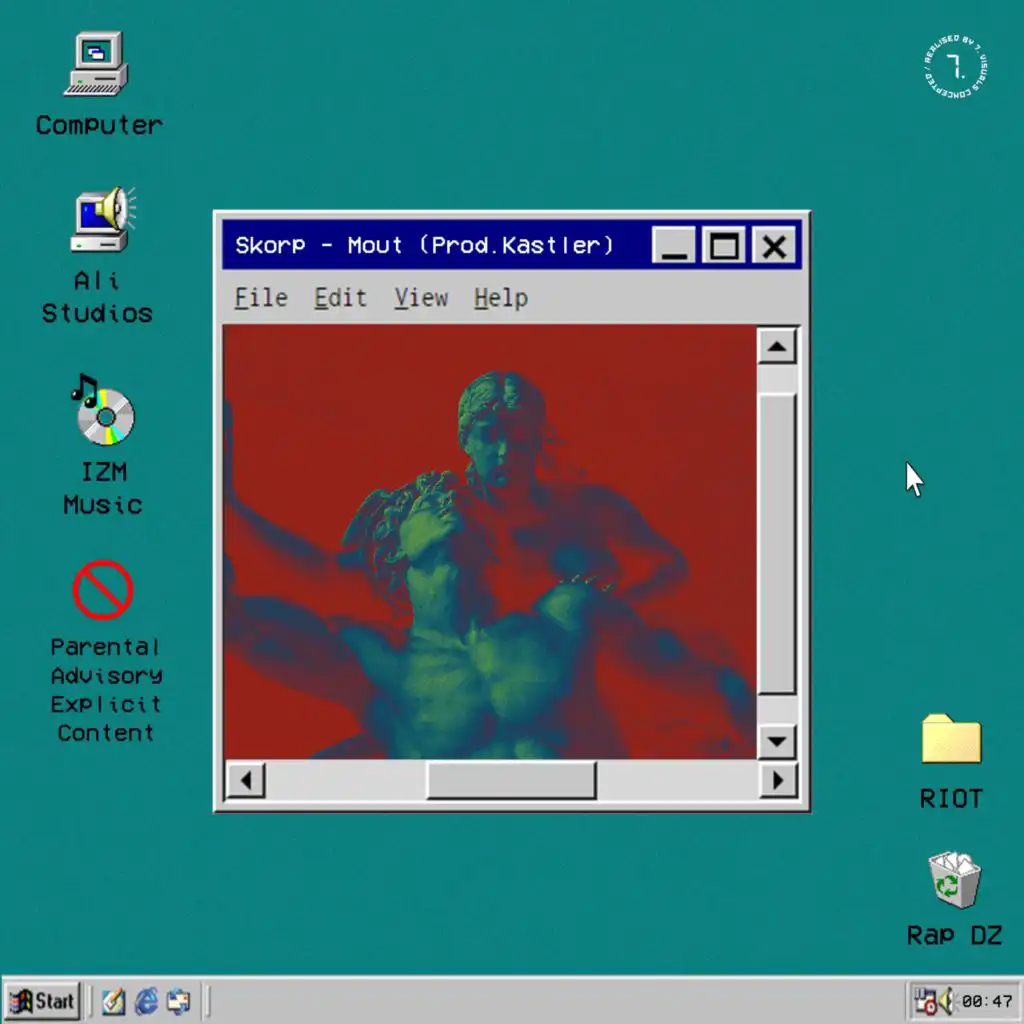The image size is (1024, 1024).
Task: Open the Ali Studios speaker icon
Action: point(100,220)
